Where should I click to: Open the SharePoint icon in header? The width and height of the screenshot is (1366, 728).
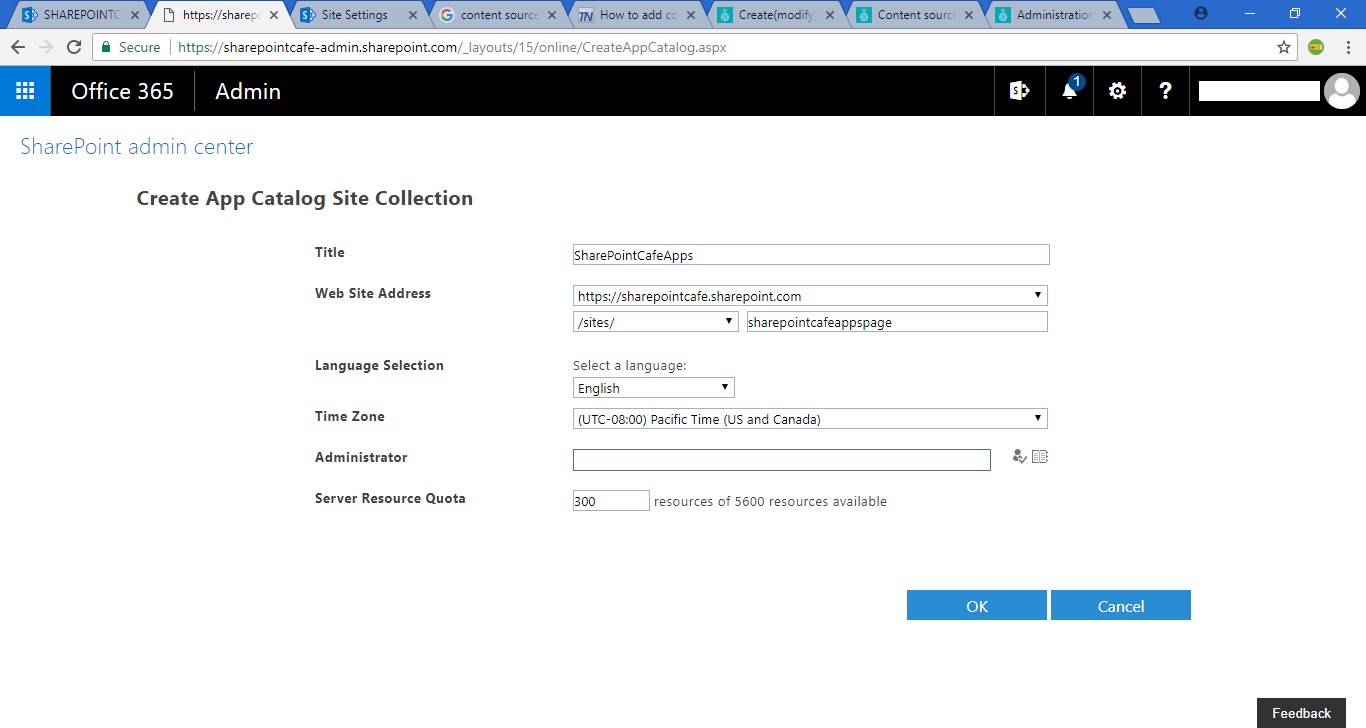(x=1019, y=91)
